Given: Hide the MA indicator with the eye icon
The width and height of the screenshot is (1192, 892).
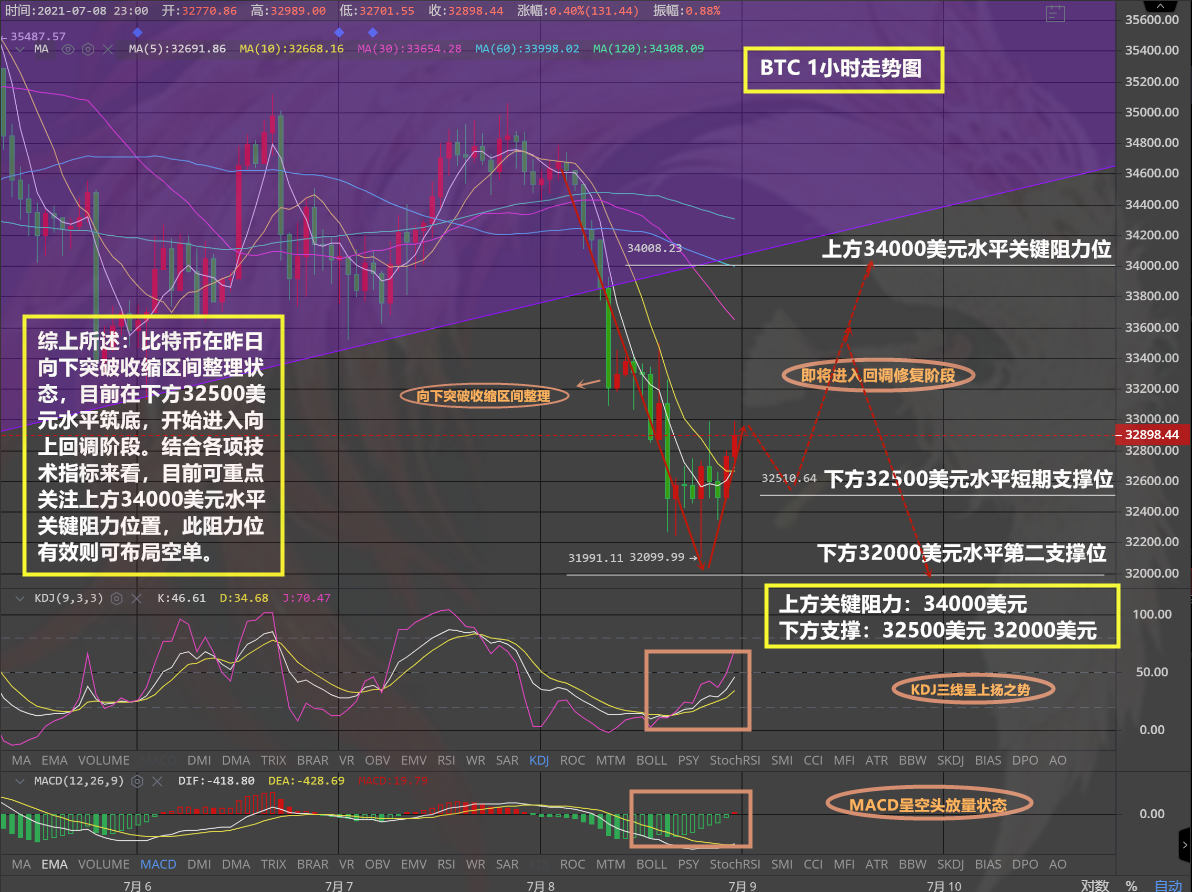Looking at the screenshot, I should pos(68,49).
